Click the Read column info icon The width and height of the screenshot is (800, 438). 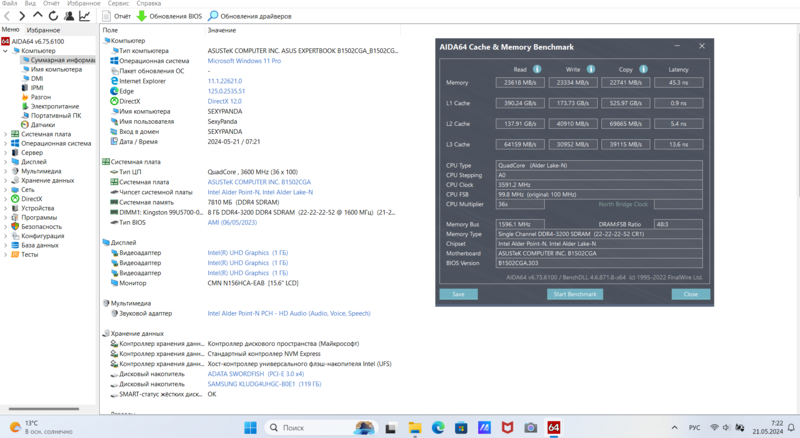(537, 69)
